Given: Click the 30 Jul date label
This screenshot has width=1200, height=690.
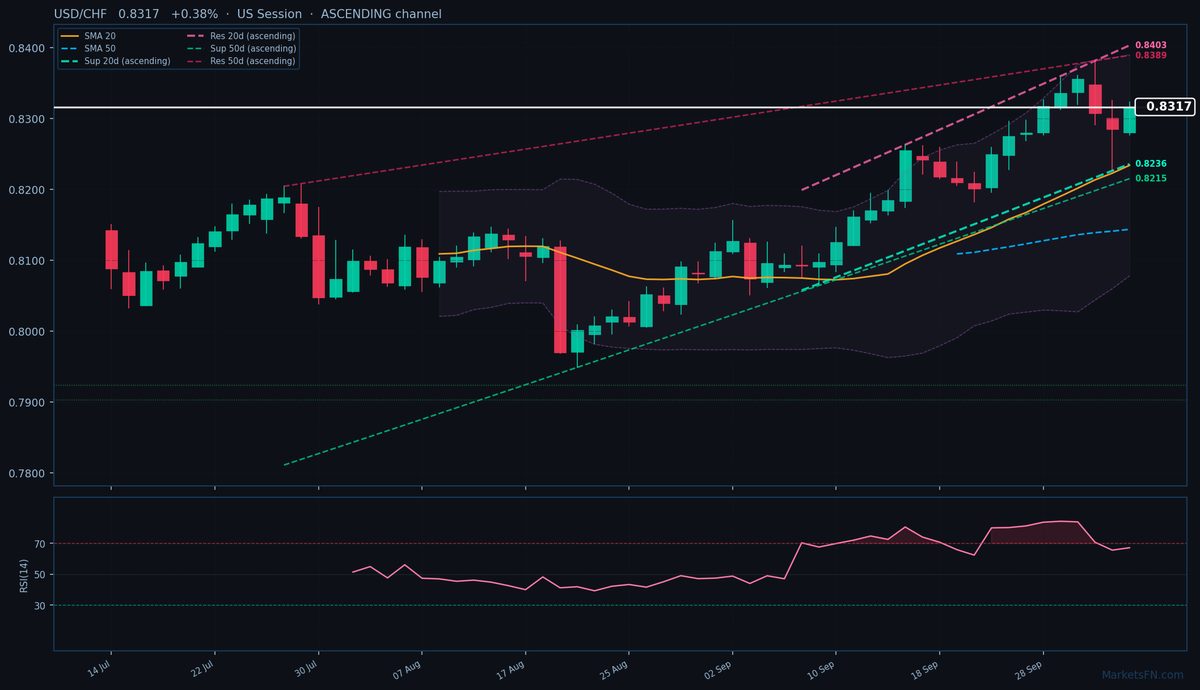Looking at the screenshot, I should click(305, 669).
